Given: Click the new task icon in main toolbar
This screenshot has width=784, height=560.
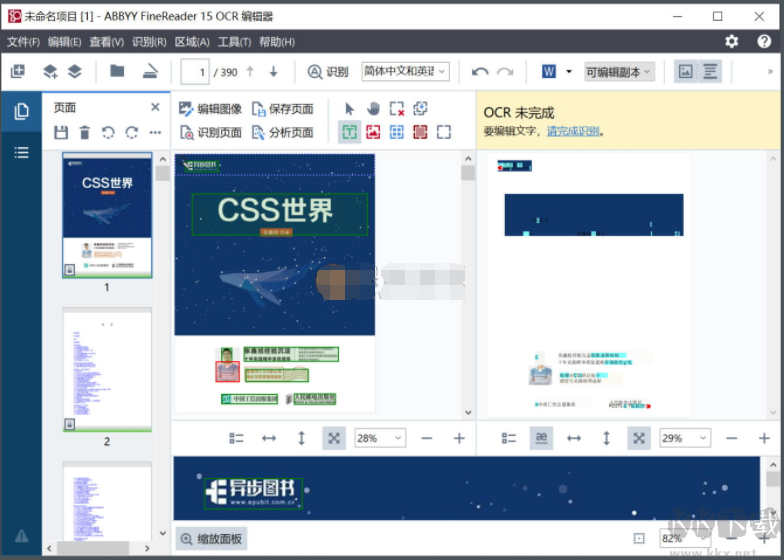Looking at the screenshot, I should (18, 72).
